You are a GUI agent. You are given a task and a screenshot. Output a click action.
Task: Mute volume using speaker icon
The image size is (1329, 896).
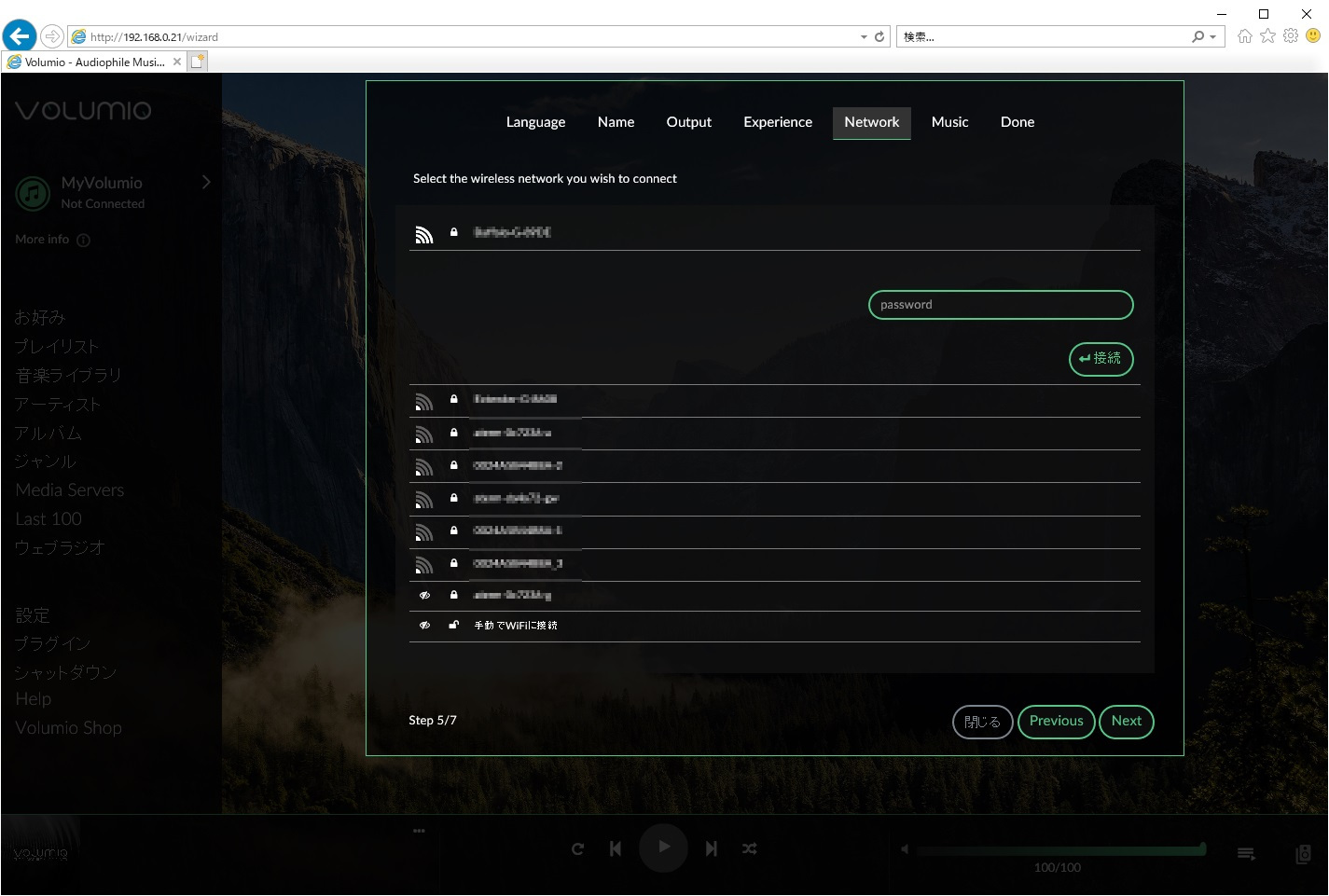click(904, 849)
